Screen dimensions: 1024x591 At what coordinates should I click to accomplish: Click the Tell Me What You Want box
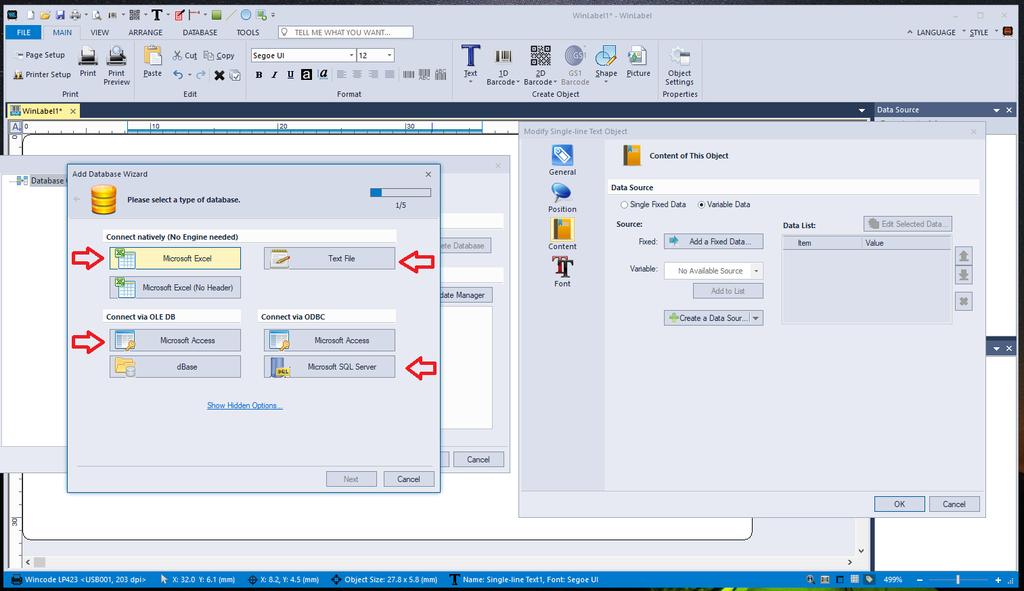(345, 32)
